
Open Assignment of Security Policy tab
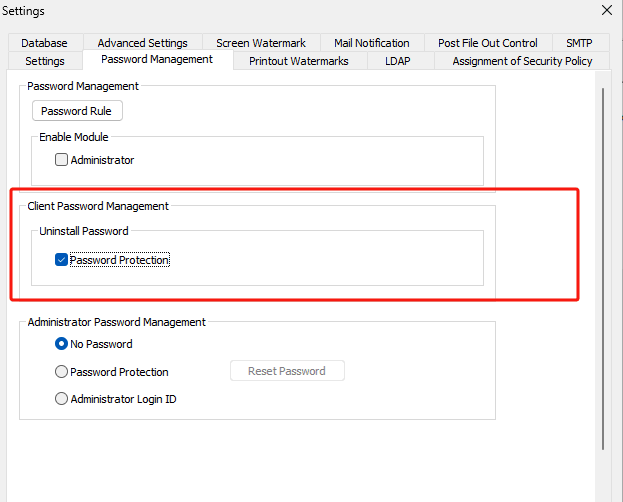click(x=522, y=61)
